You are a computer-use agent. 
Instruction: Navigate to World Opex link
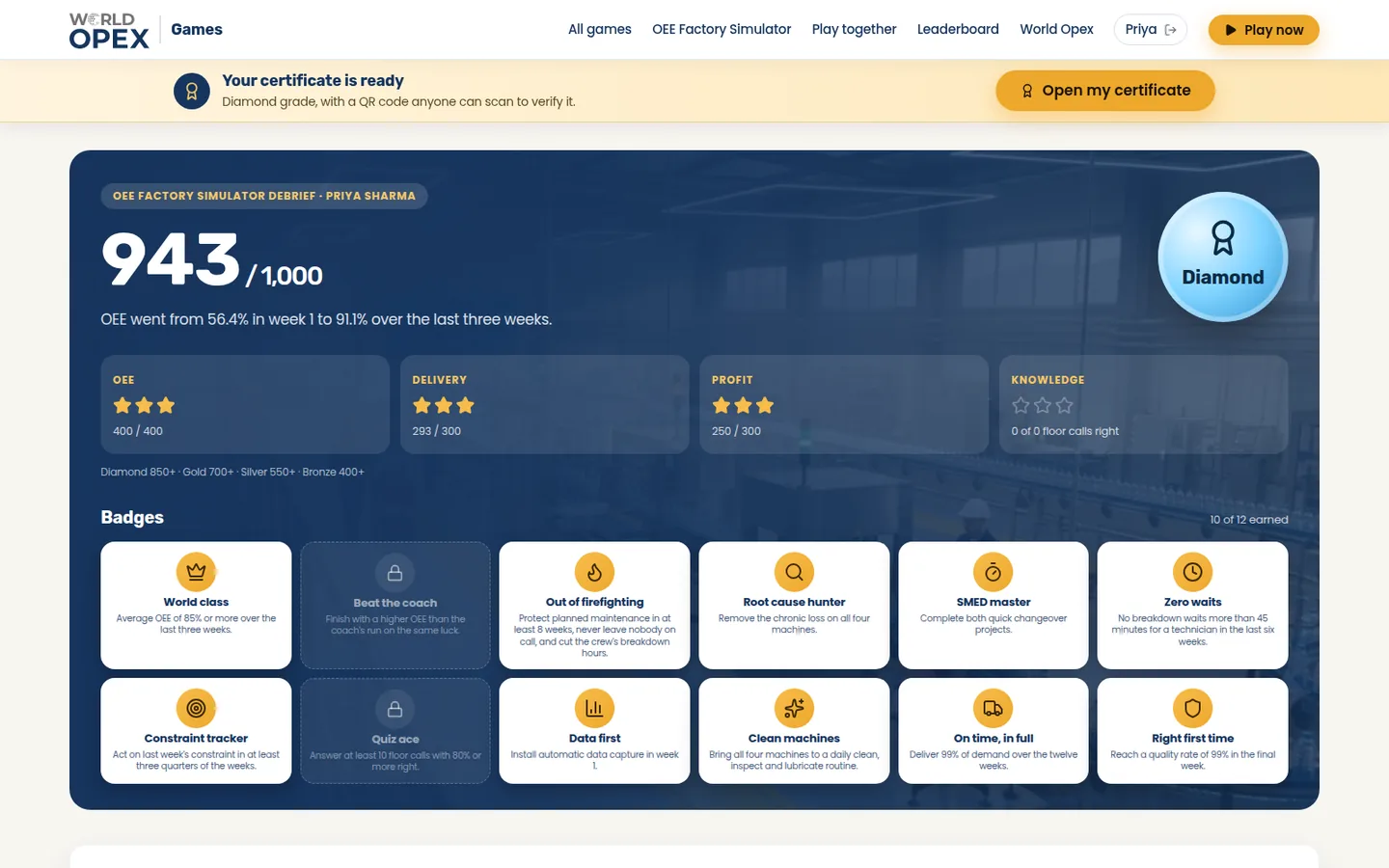(1056, 29)
